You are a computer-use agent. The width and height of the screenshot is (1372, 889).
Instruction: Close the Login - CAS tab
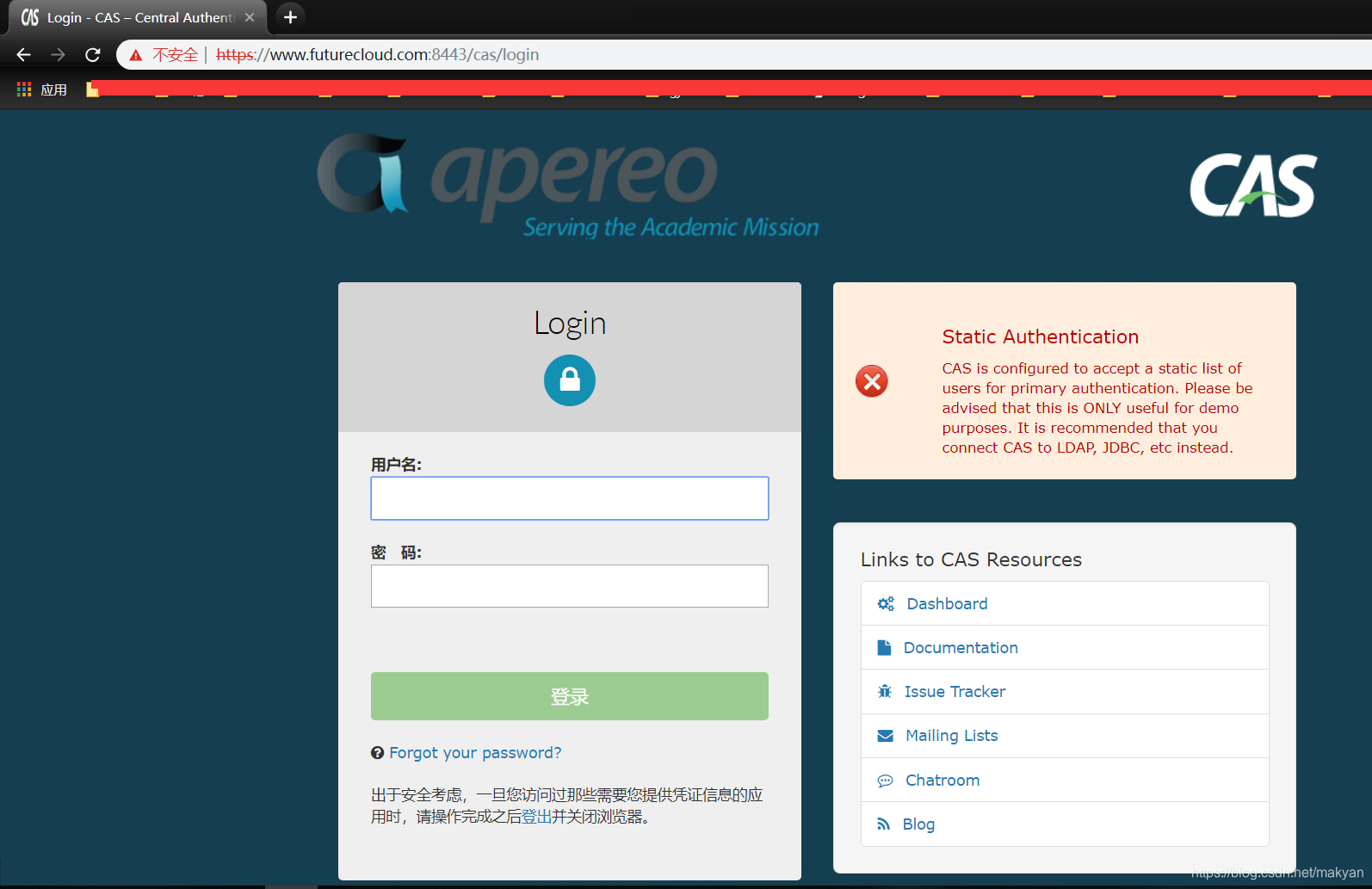pos(250,17)
